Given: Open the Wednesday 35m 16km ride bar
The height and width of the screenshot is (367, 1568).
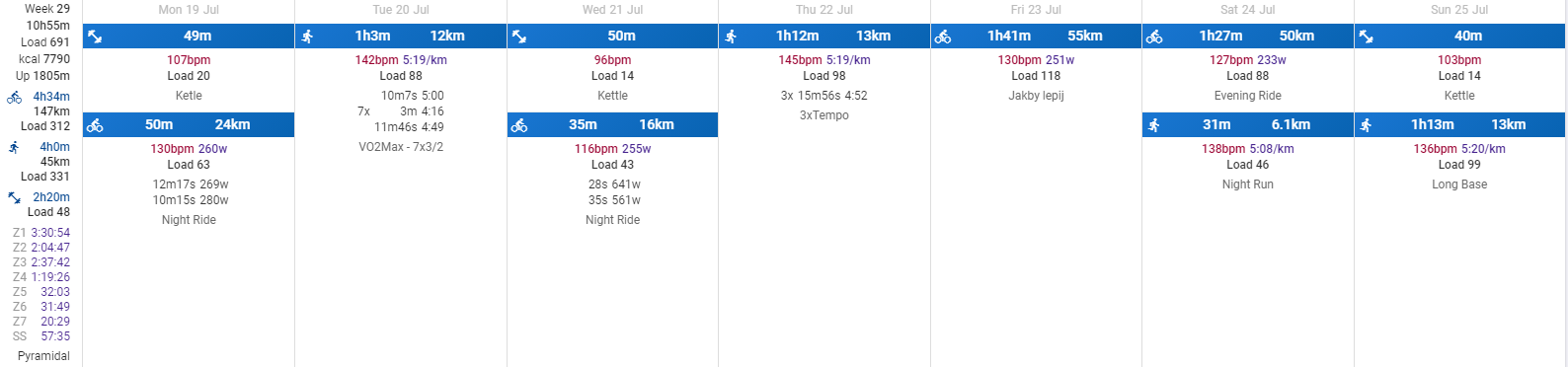Looking at the screenshot, I should click(612, 125).
